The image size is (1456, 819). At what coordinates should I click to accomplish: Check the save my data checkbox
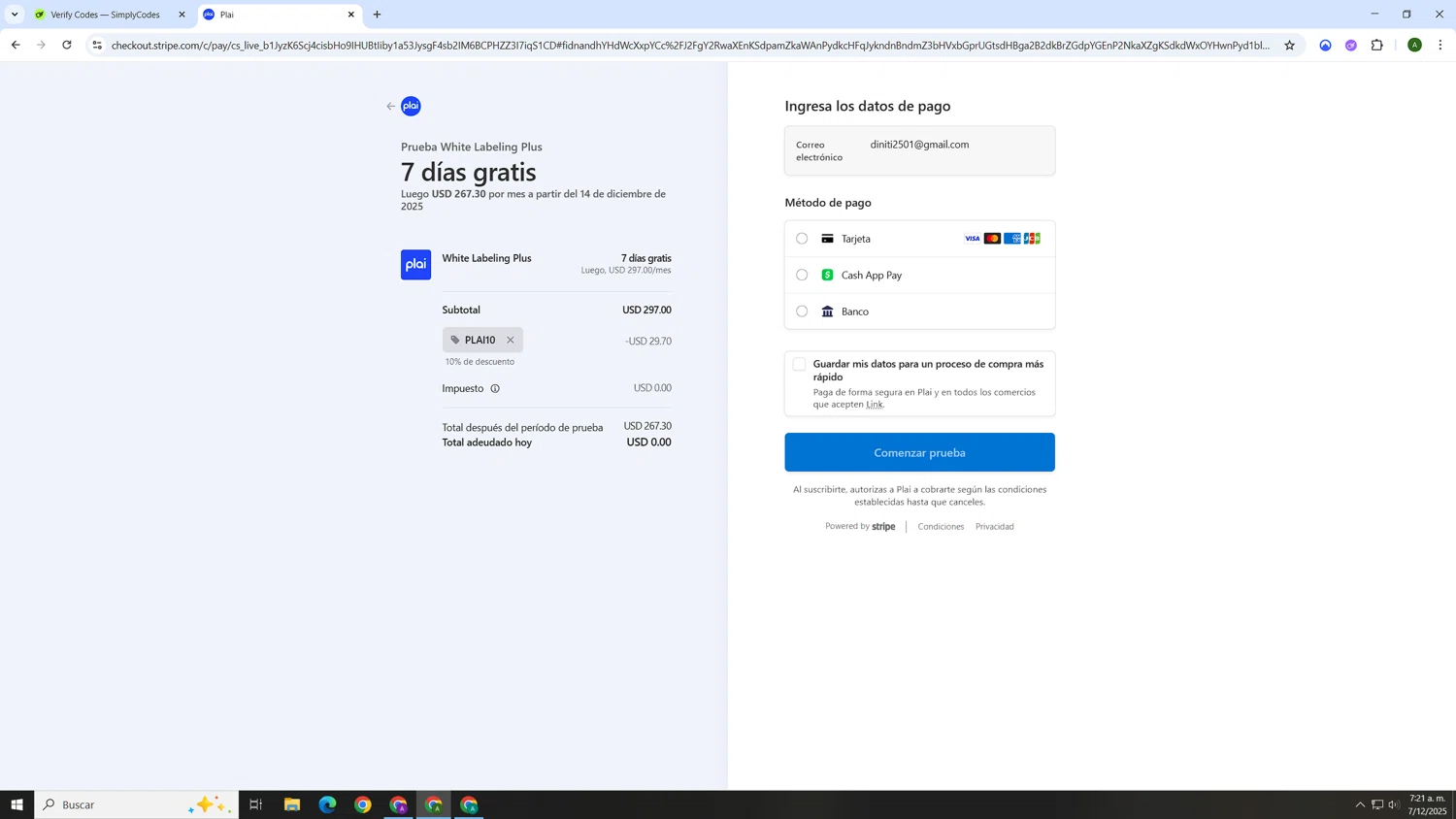tap(799, 365)
